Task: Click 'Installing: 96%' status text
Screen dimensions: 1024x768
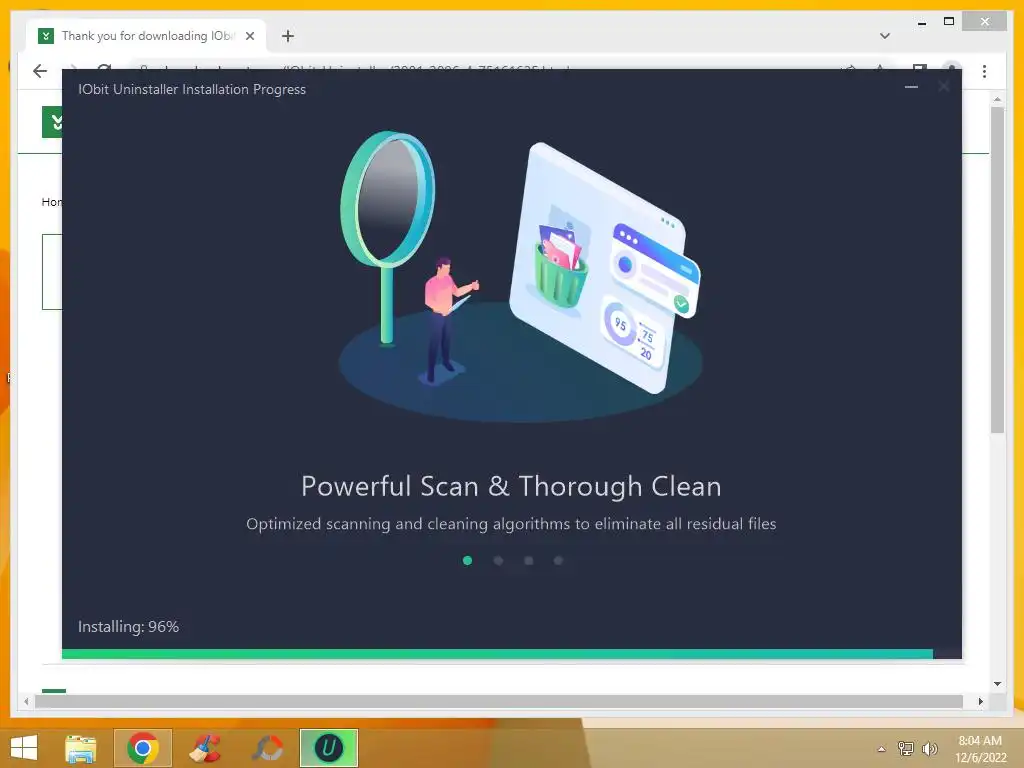Action: pyautogui.click(x=129, y=627)
